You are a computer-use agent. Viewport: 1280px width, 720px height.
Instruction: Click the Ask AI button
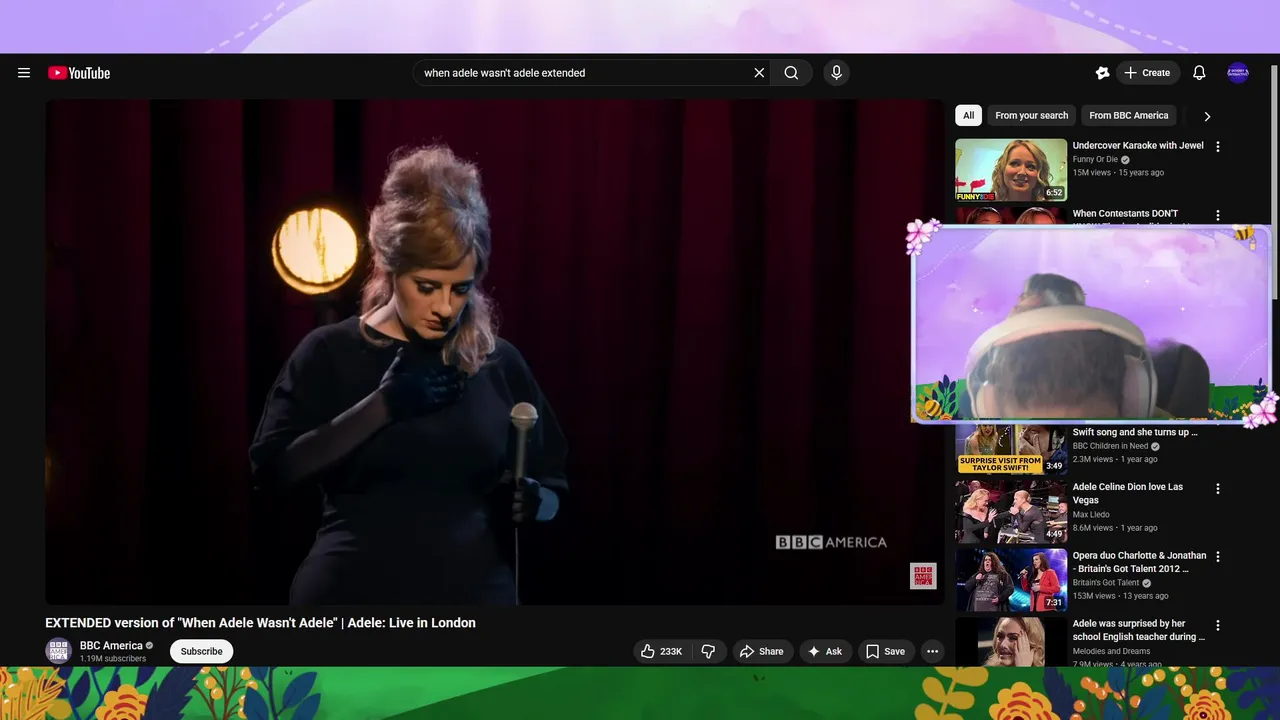pyautogui.click(x=825, y=651)
